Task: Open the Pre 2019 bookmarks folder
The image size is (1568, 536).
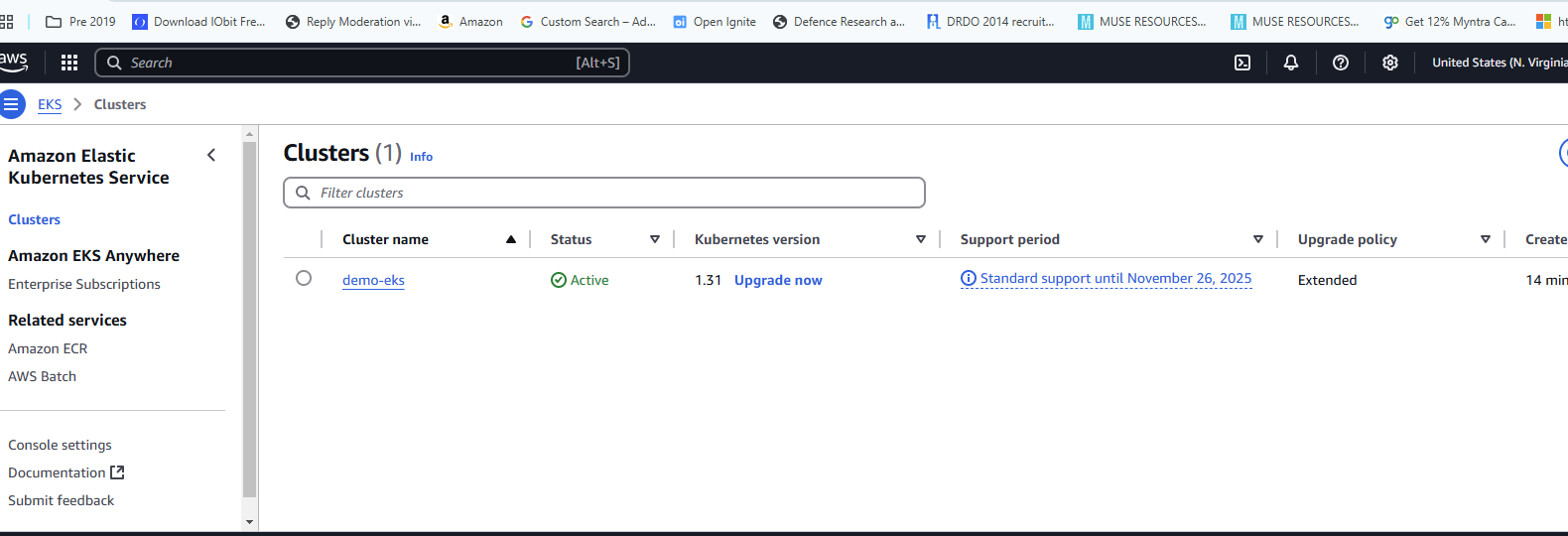Action: click(81, 21)
